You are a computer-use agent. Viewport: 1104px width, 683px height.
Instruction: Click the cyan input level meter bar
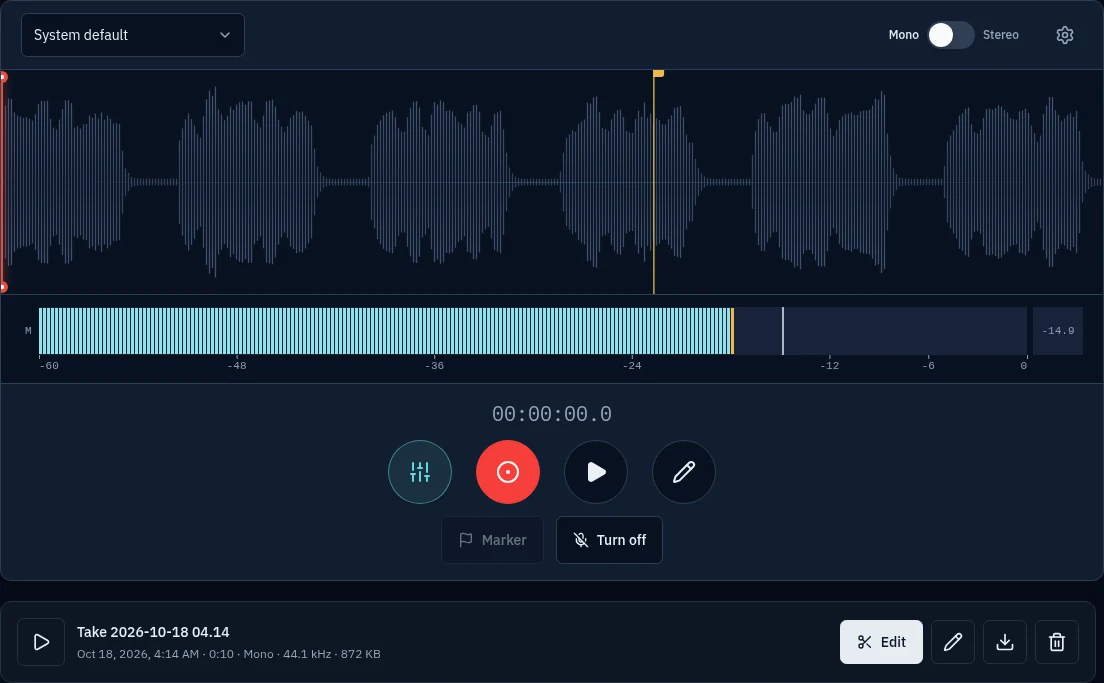(386, 331)
